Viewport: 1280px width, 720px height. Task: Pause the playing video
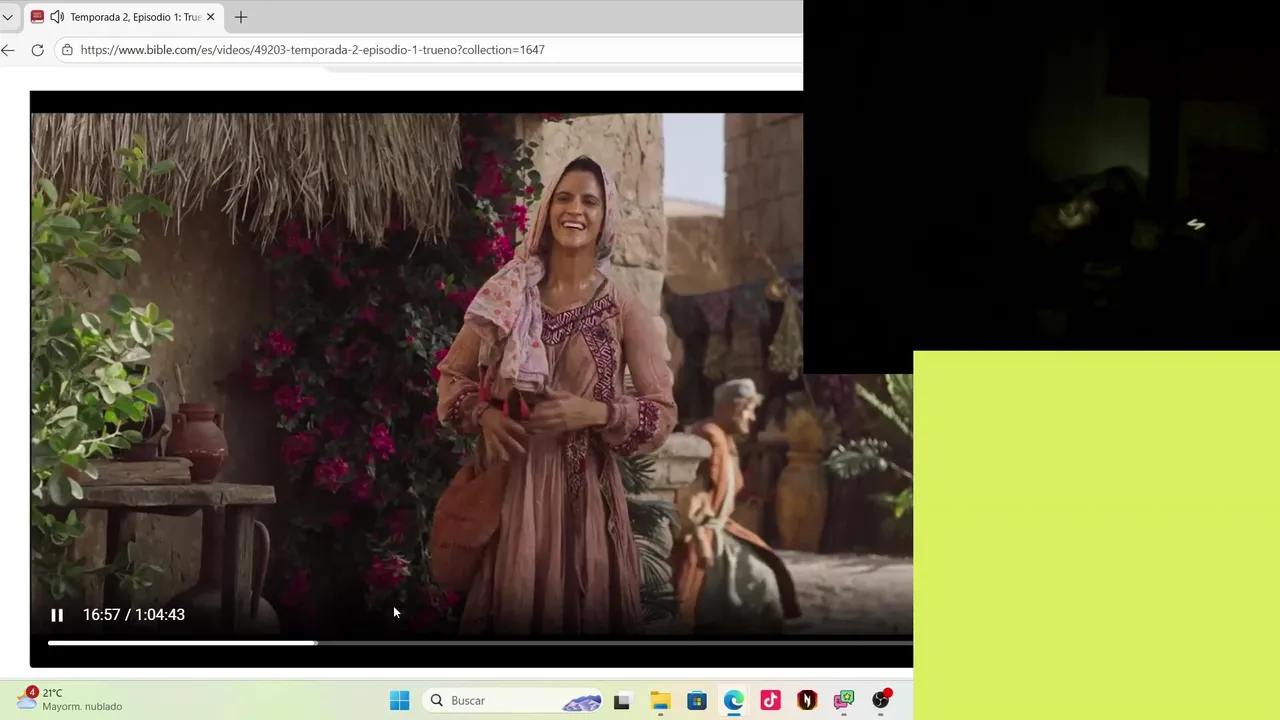(57, 615)
